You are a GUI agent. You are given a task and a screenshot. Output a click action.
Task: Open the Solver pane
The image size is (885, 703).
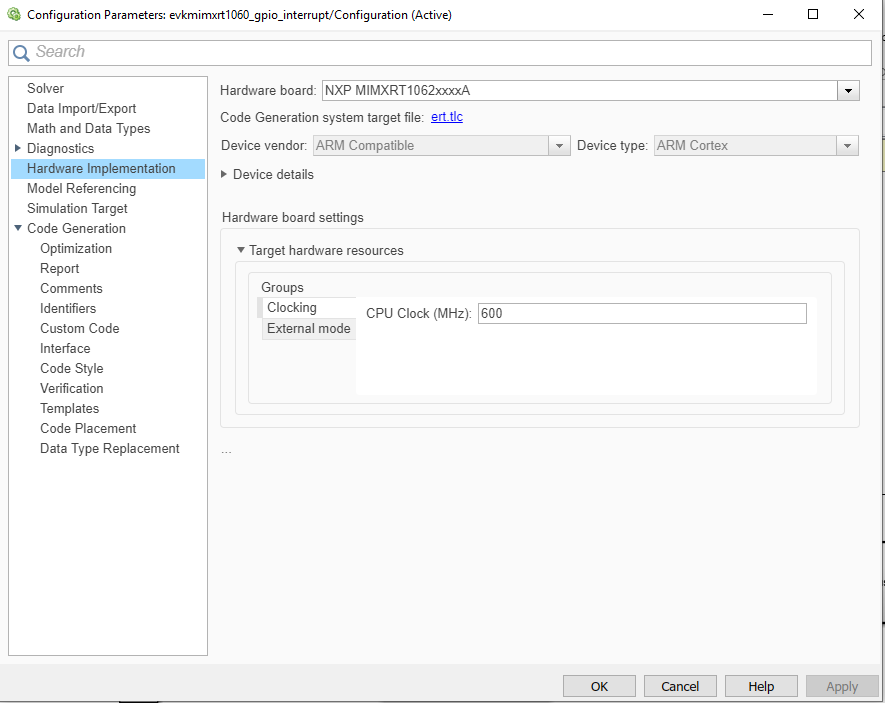click(45, 89)
